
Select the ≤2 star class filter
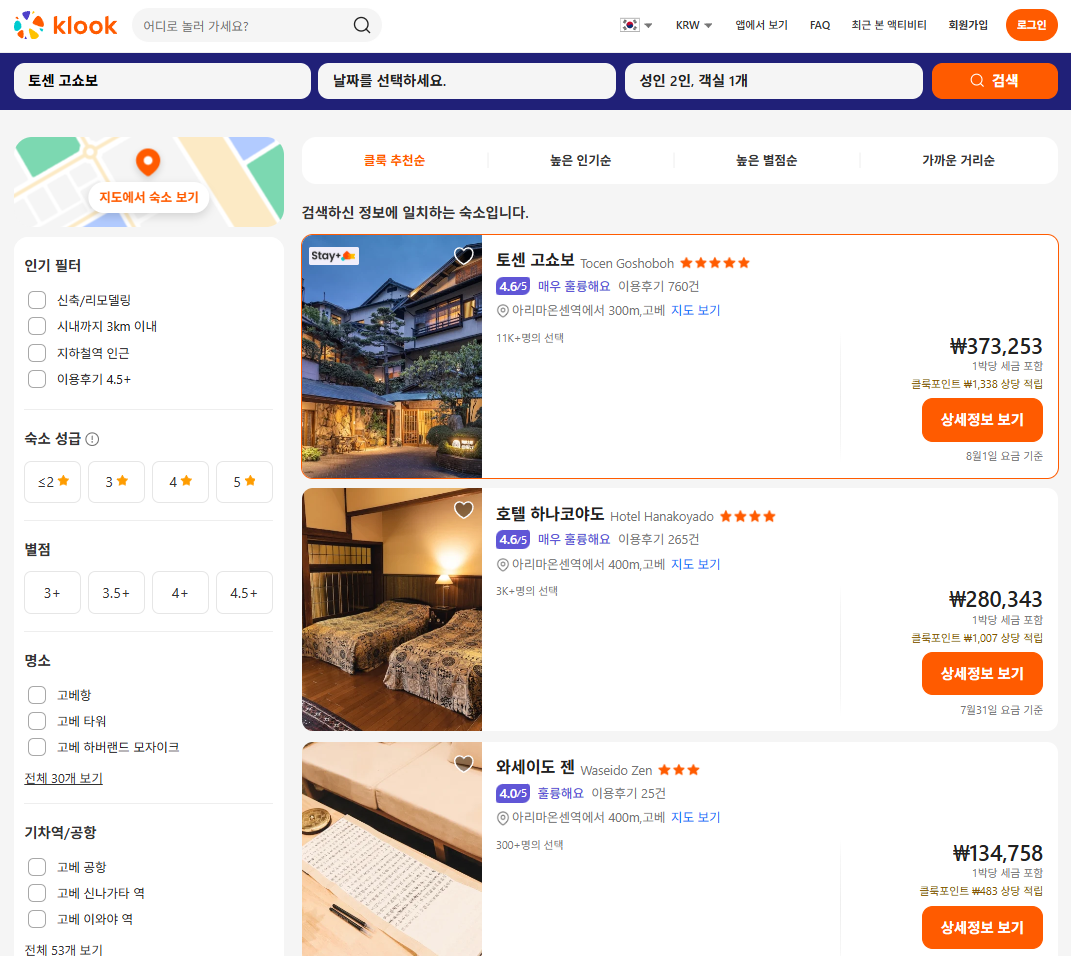(53, 482)
